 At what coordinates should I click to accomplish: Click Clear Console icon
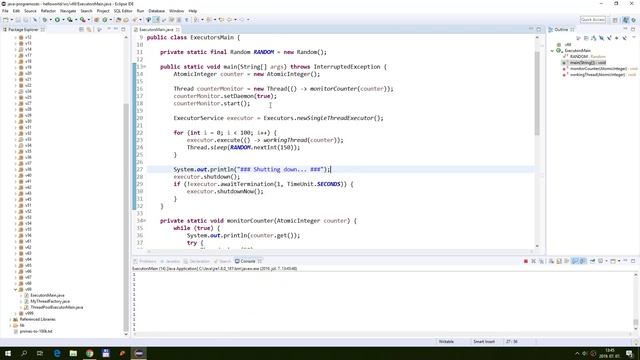point(551,261)
